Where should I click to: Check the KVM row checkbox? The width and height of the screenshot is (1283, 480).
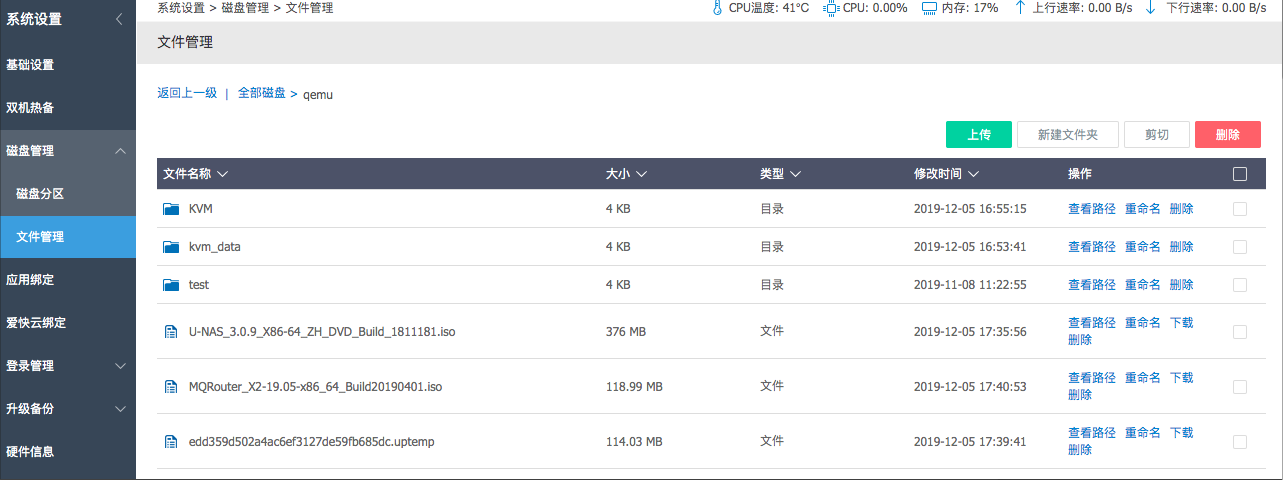tap(1240, 209)
